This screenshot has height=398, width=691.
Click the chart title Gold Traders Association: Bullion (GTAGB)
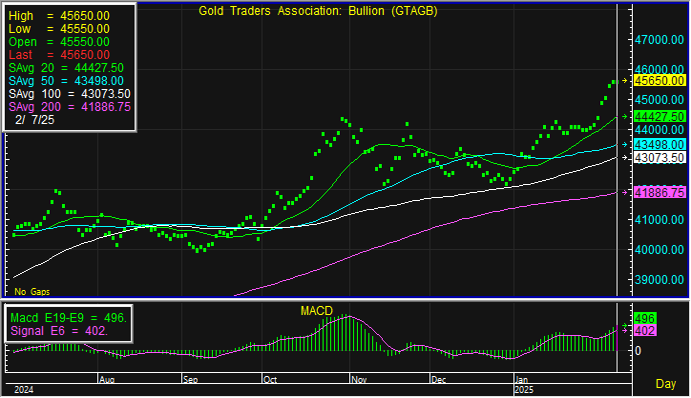(x=318, y=11)
